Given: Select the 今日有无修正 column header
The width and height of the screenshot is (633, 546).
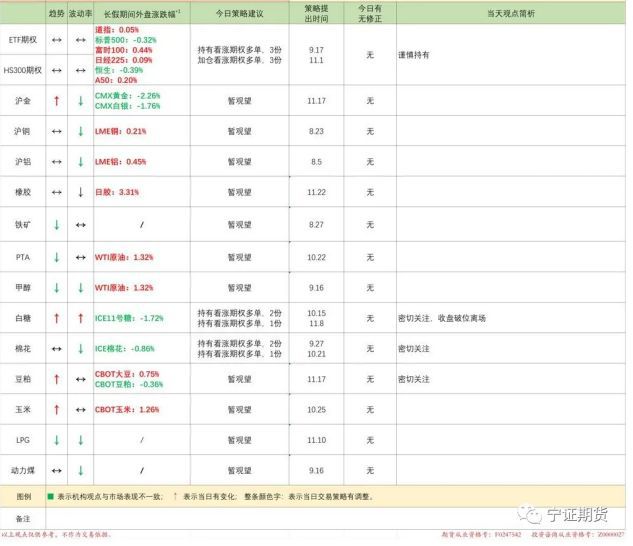Looking at the screenshot, I should pyautogui.click(x=370, y=13).
